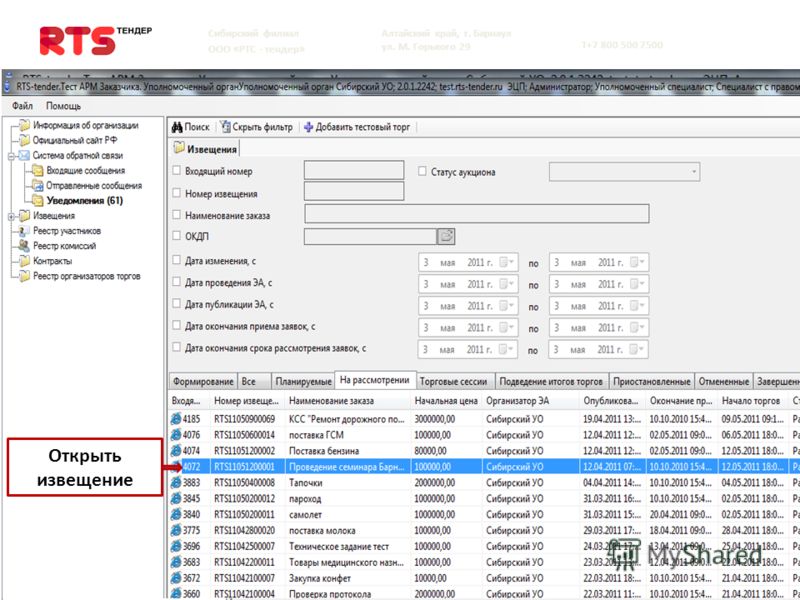
Task: Click the icon of Отправленные сообщения
Action: click(x=38, y=185)
